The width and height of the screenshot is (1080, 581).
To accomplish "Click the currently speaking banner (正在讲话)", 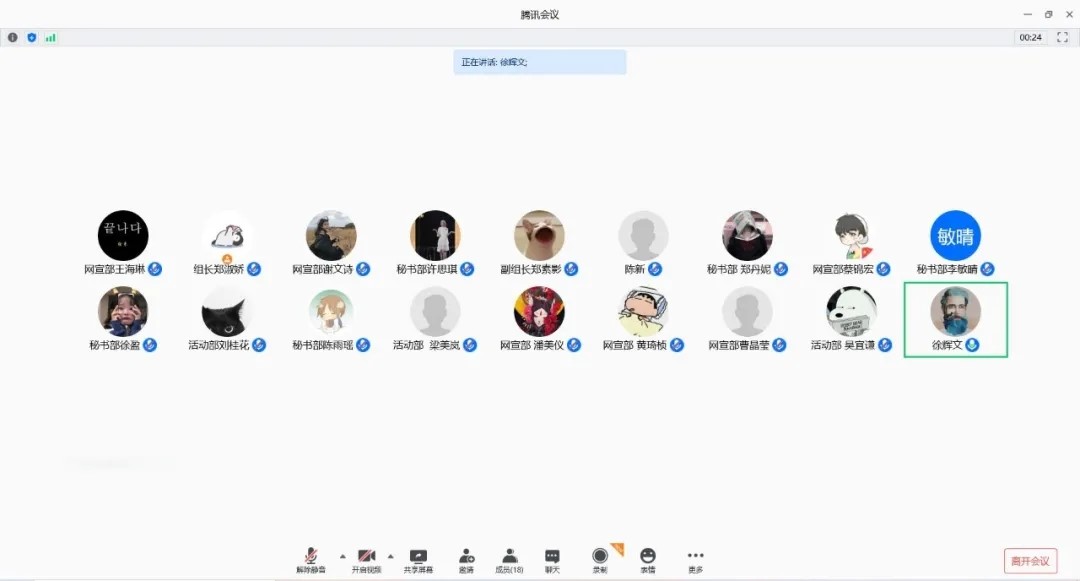I will click(x=540, y=62).
